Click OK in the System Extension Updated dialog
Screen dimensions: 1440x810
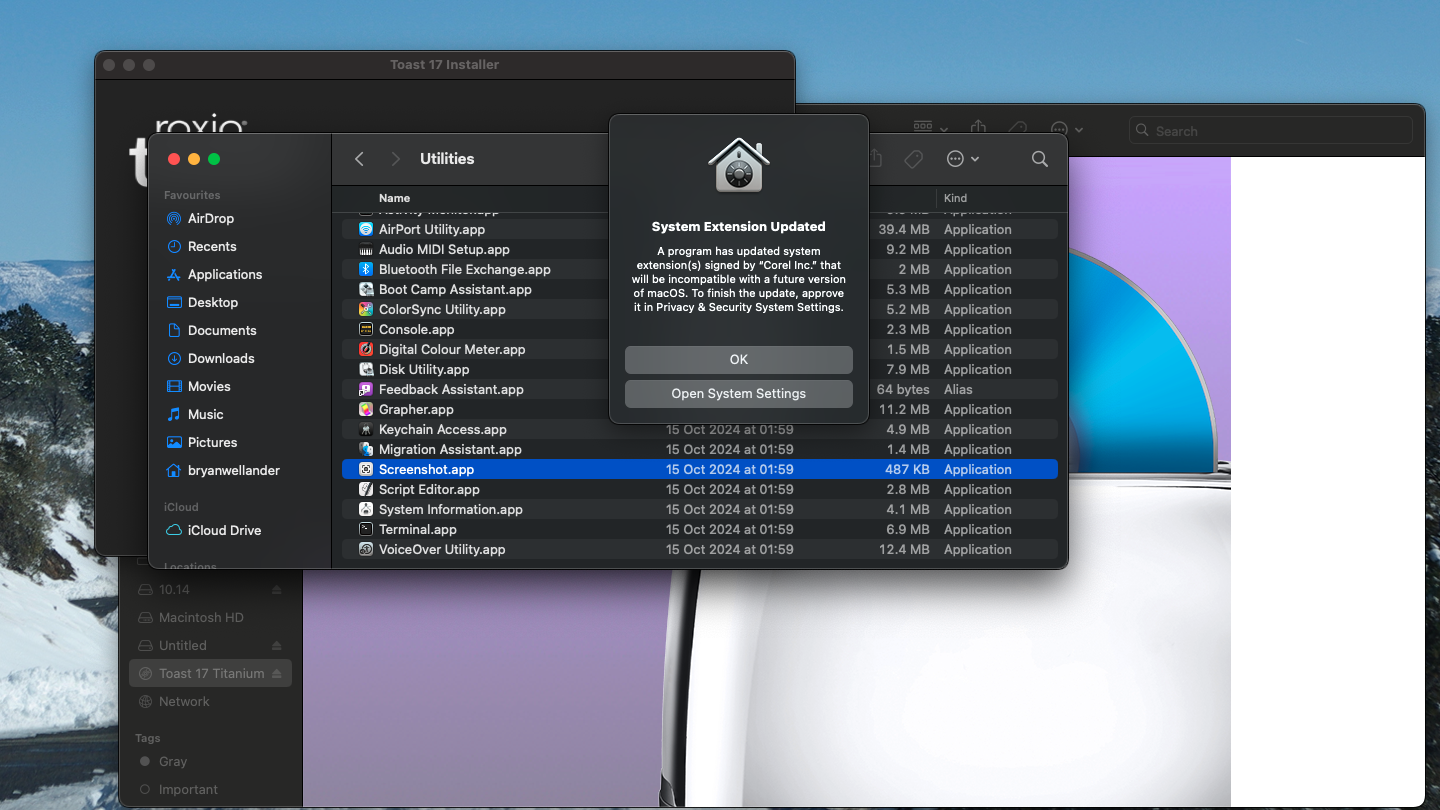click(x=739, y=360)
